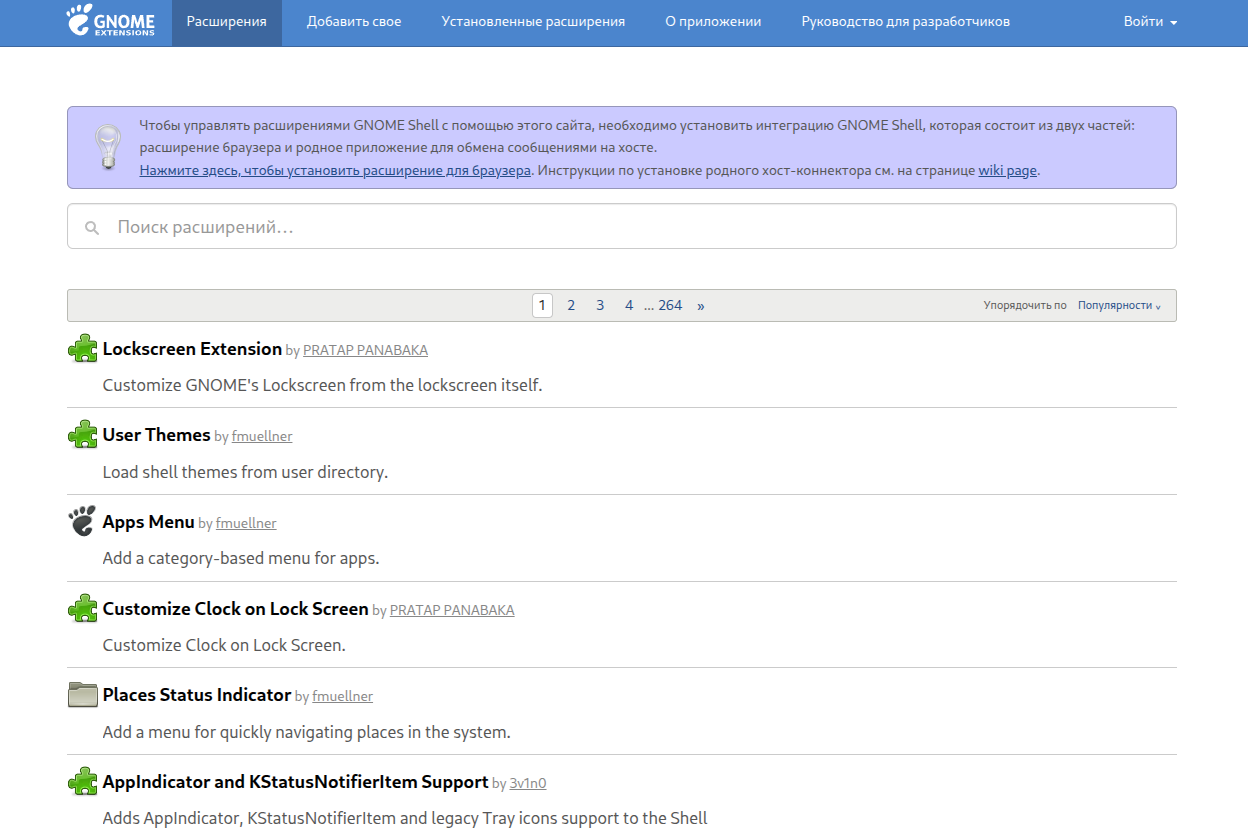Screen dimensions: 1248x835
Task: Open author PRATAP PANABAKA of Lockscreen Extension
Action: (x=365, y=350)
